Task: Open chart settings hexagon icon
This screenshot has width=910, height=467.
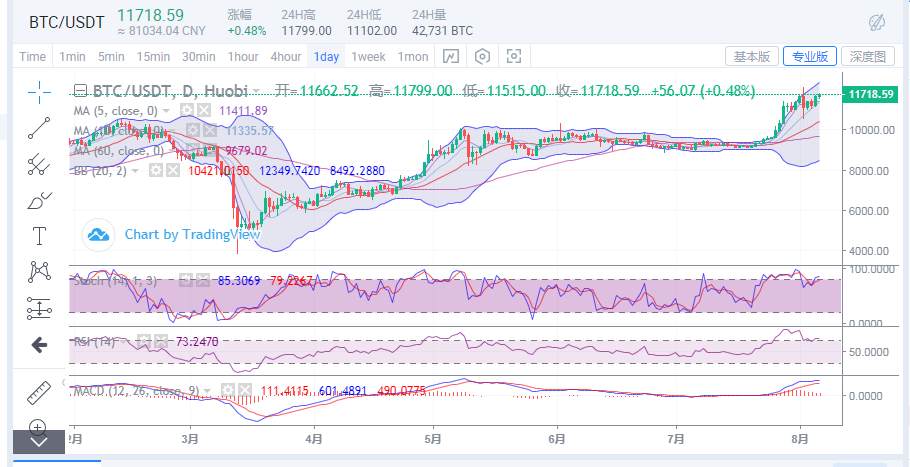Action: click(x=483, y=56)
